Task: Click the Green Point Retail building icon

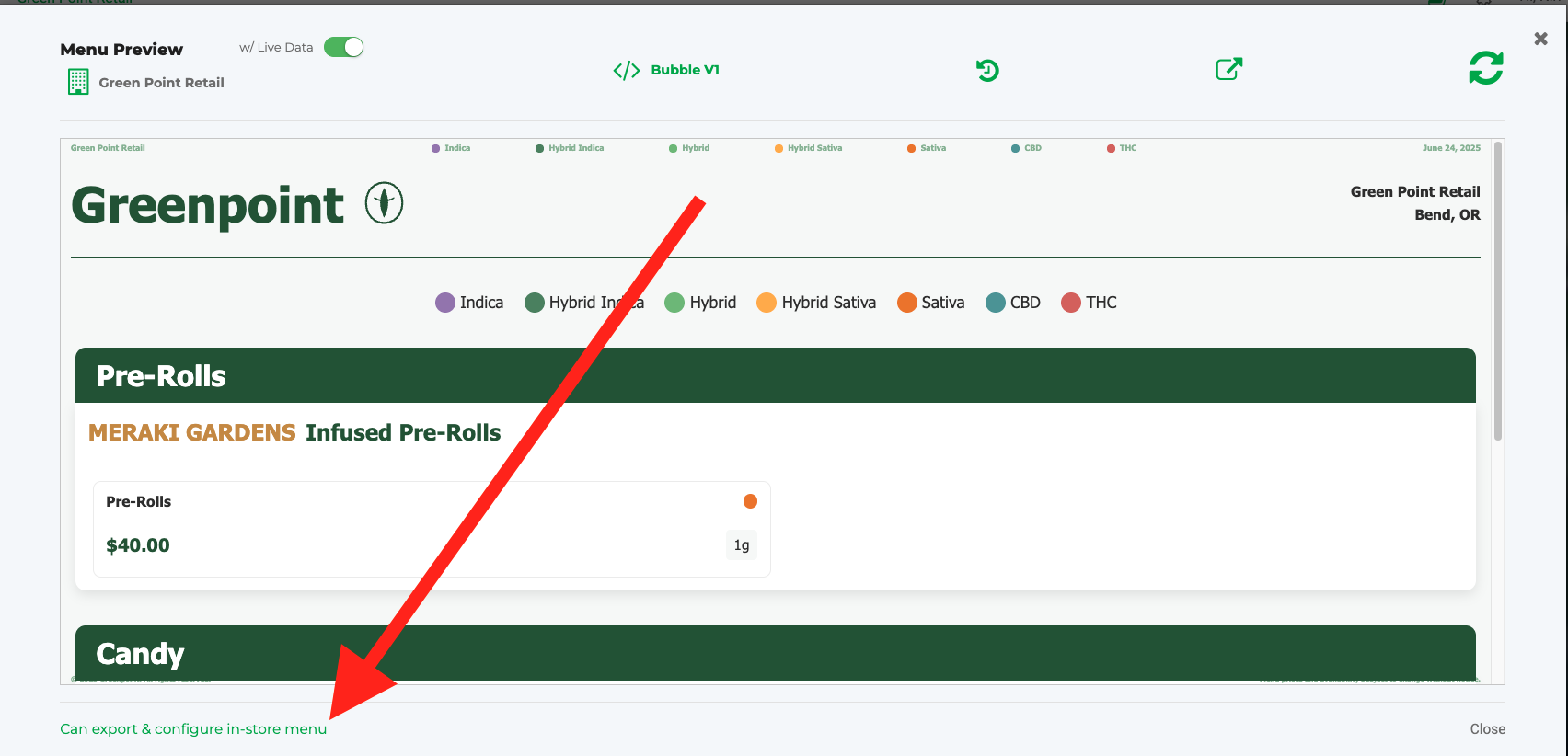Action: [78, 82]
